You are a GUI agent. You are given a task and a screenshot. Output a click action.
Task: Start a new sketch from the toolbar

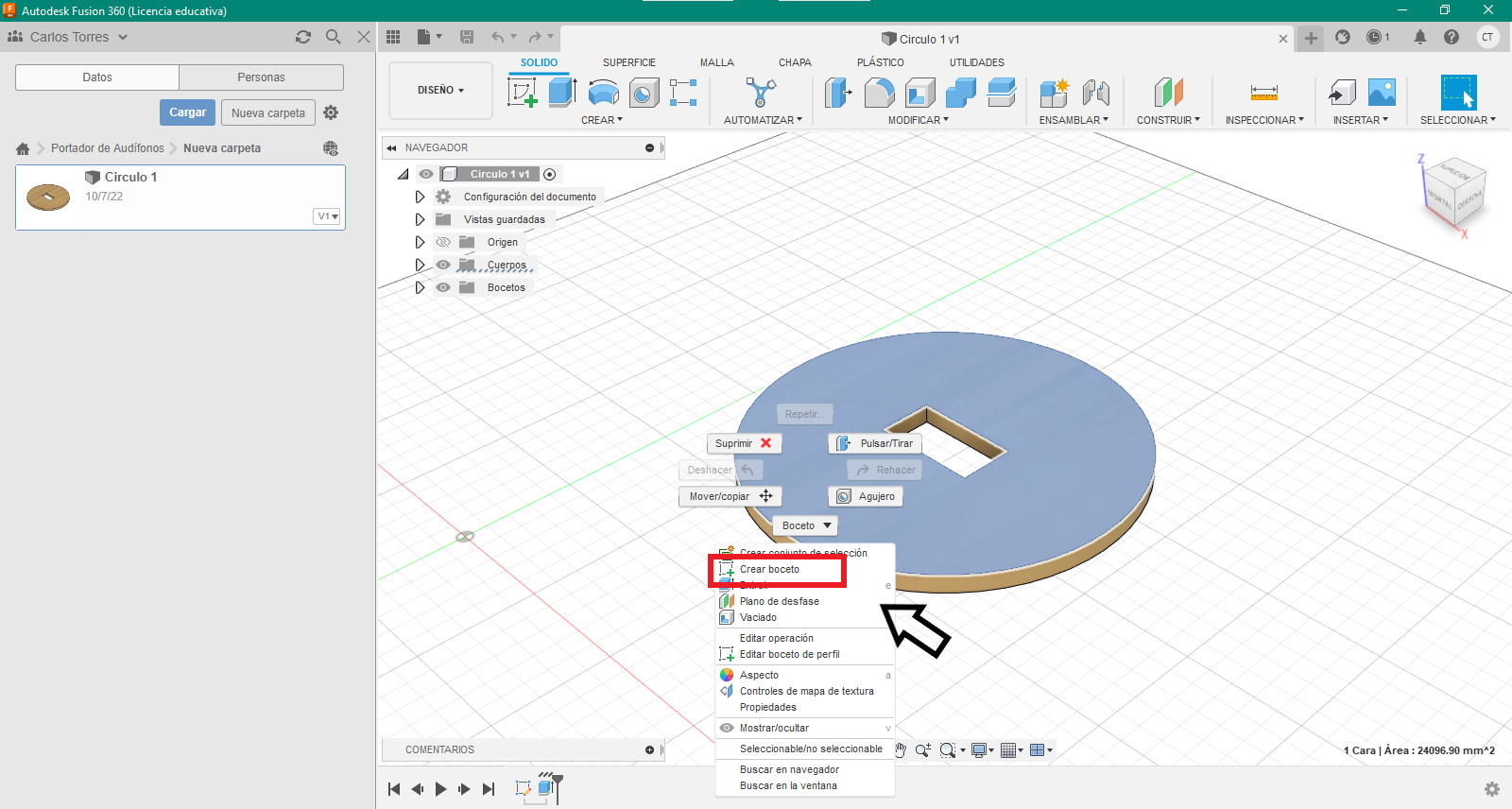523,93
